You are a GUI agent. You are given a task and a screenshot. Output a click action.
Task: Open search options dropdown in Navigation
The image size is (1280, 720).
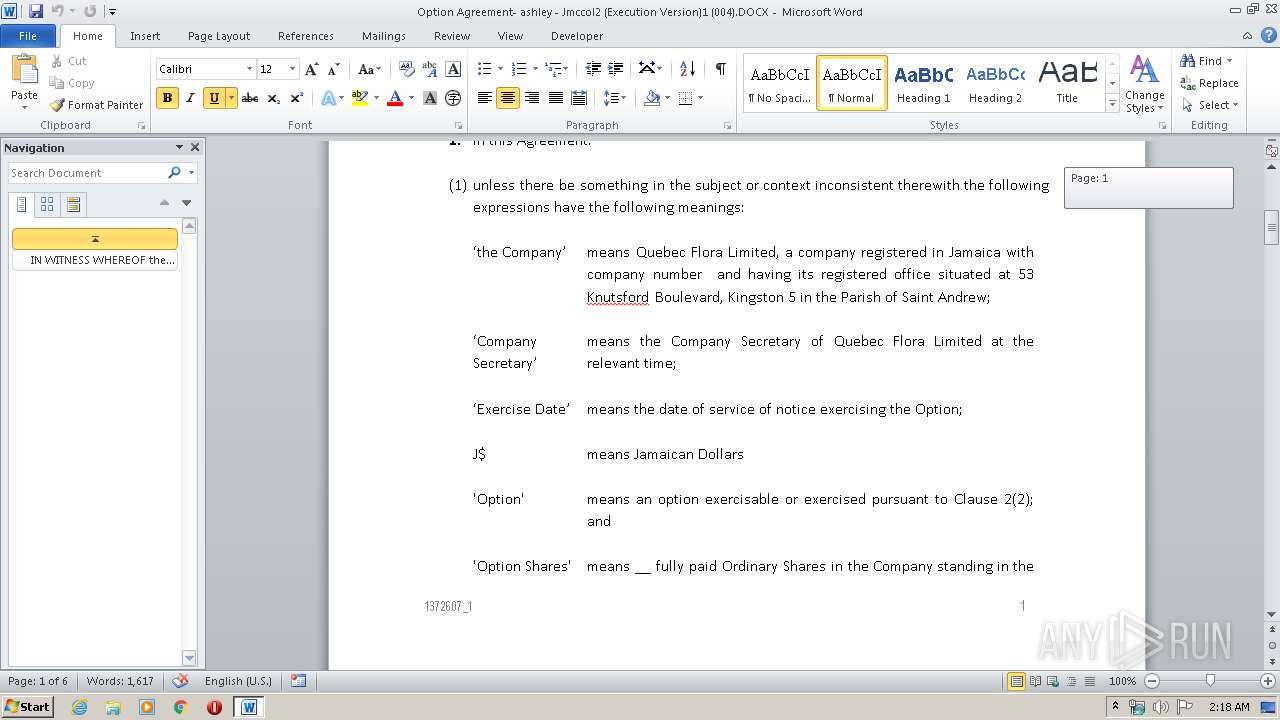(191, 173)
